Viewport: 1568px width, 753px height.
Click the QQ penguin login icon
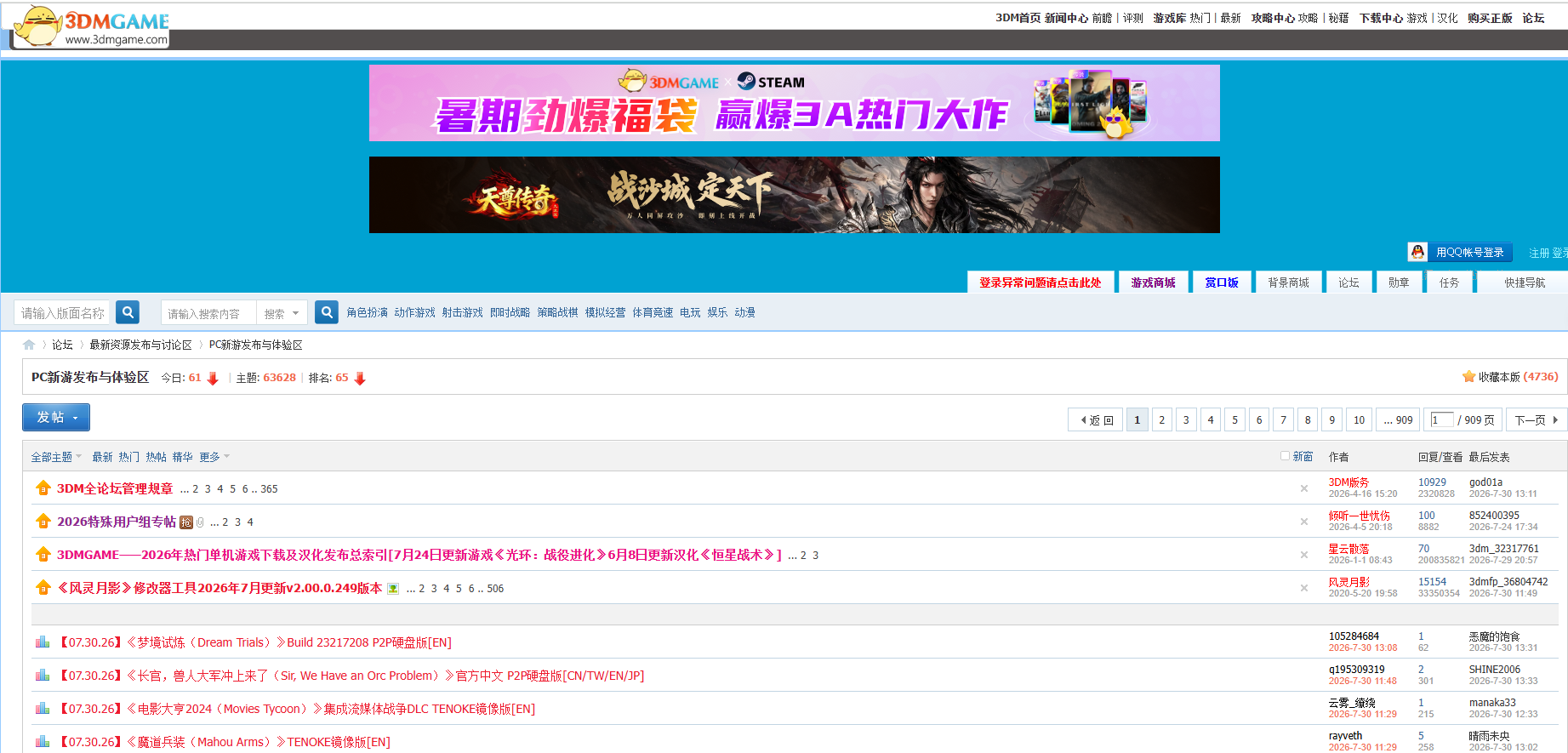coord(1417,252)
